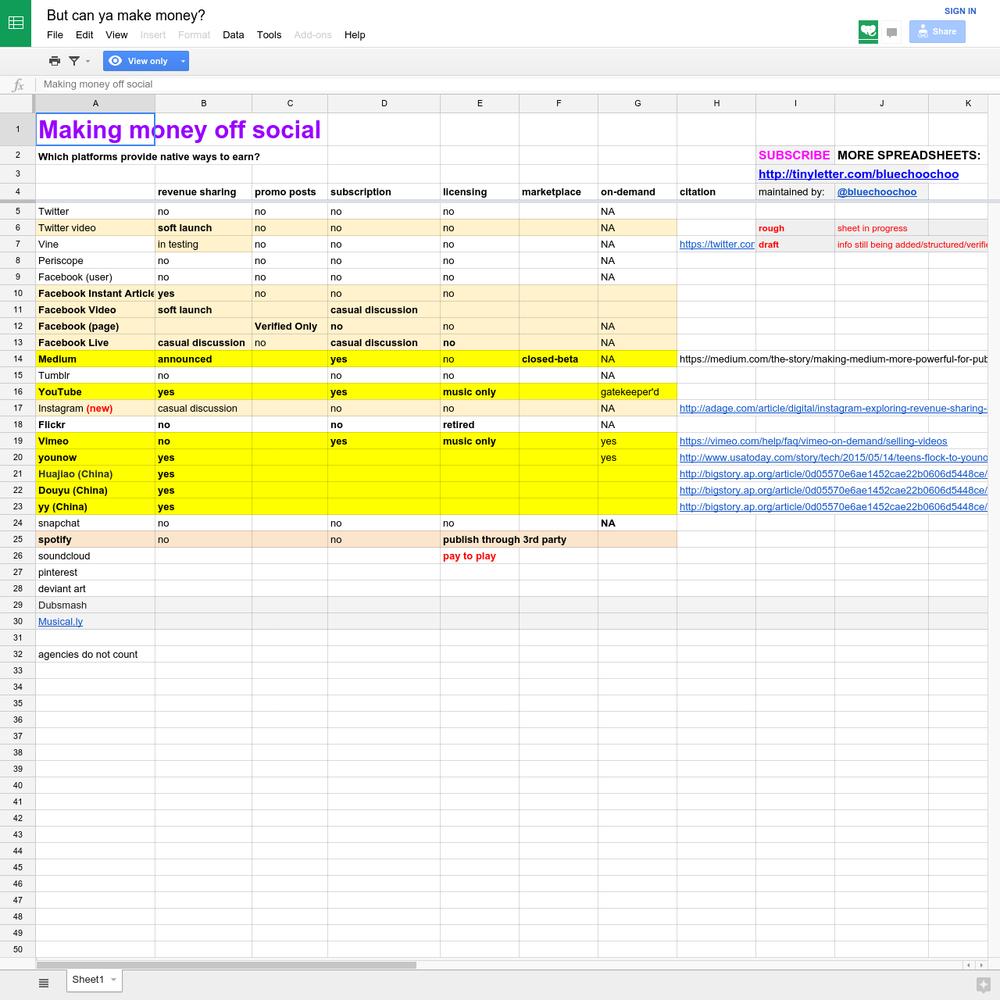The image size is (1000, 1000).
Task: Click the Explore icon in bottom corner
Action: pyautogui.click(x=985, y=984)
